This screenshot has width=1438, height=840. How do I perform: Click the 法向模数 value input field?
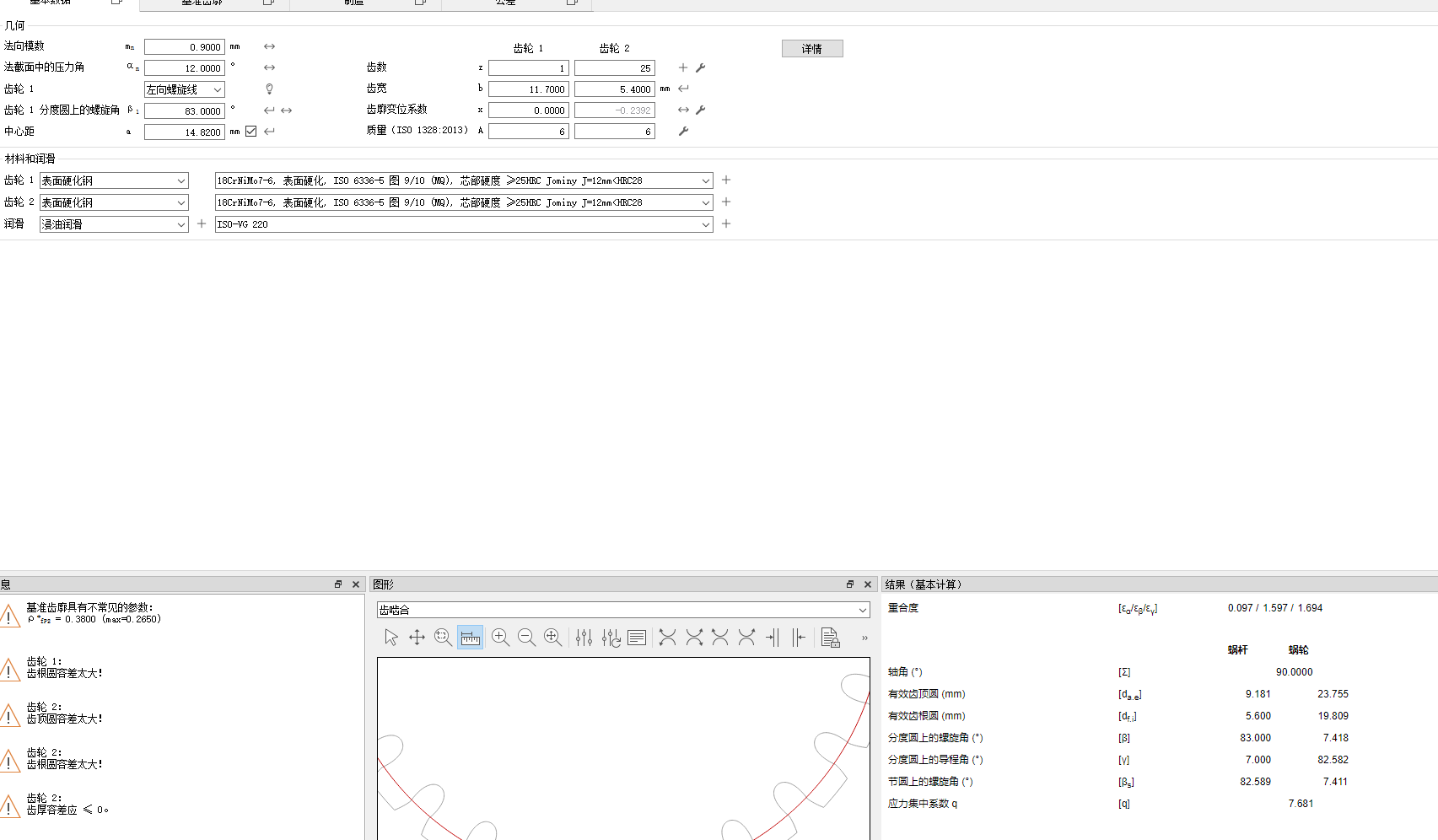click(x=184, y=47)
